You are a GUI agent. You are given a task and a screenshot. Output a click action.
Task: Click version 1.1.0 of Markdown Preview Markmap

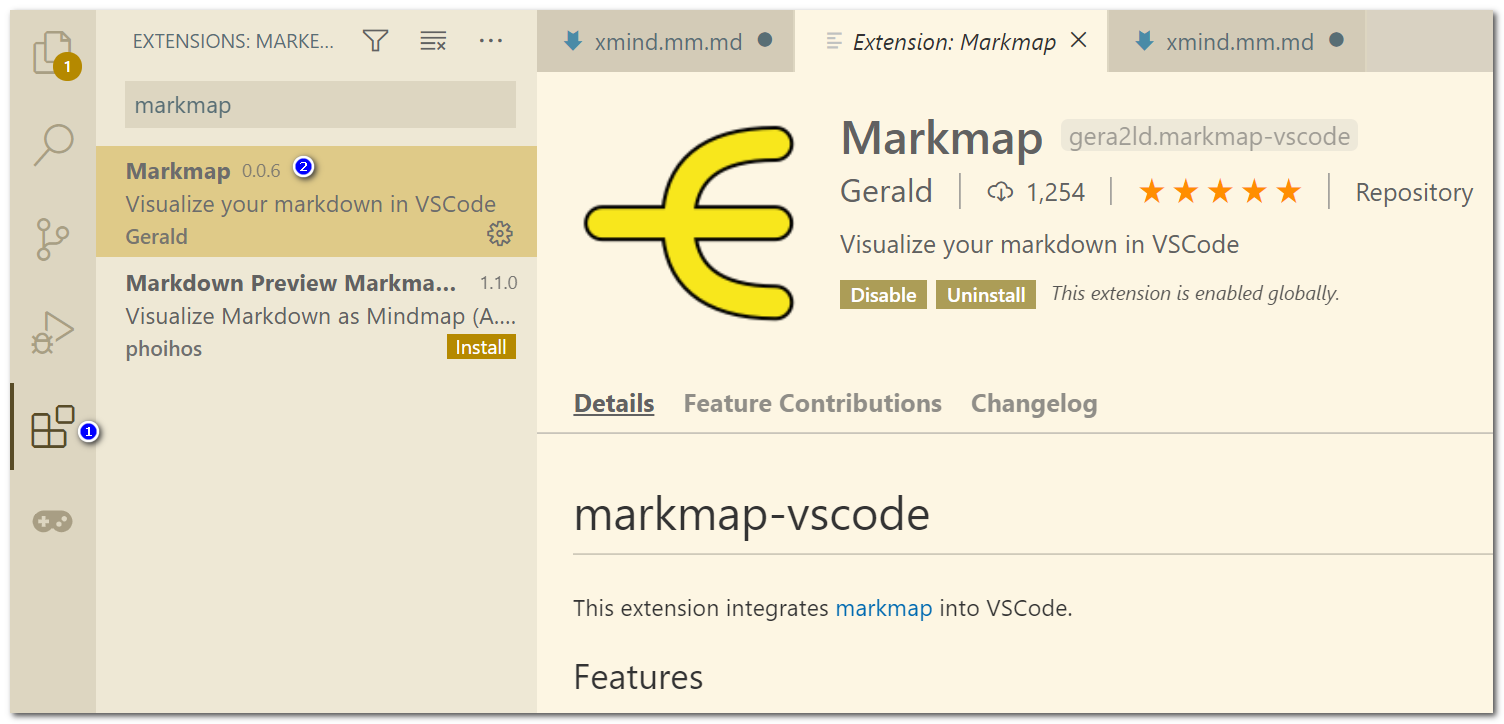[498, 283]
